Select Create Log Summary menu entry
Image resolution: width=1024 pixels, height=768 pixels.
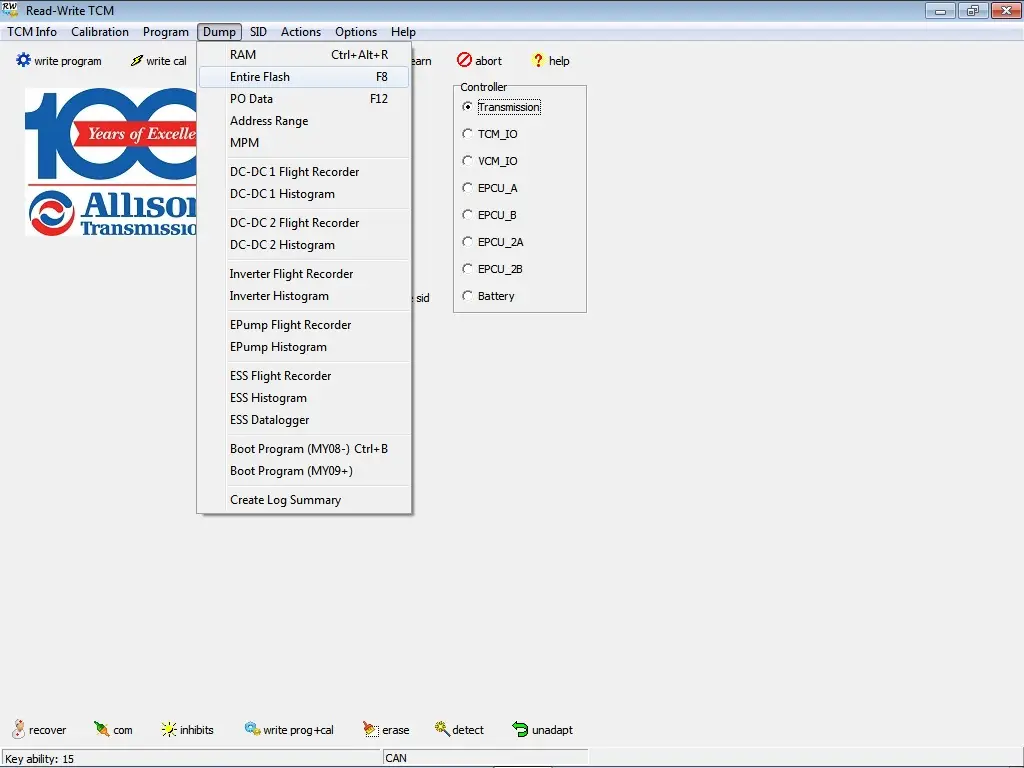285,500
